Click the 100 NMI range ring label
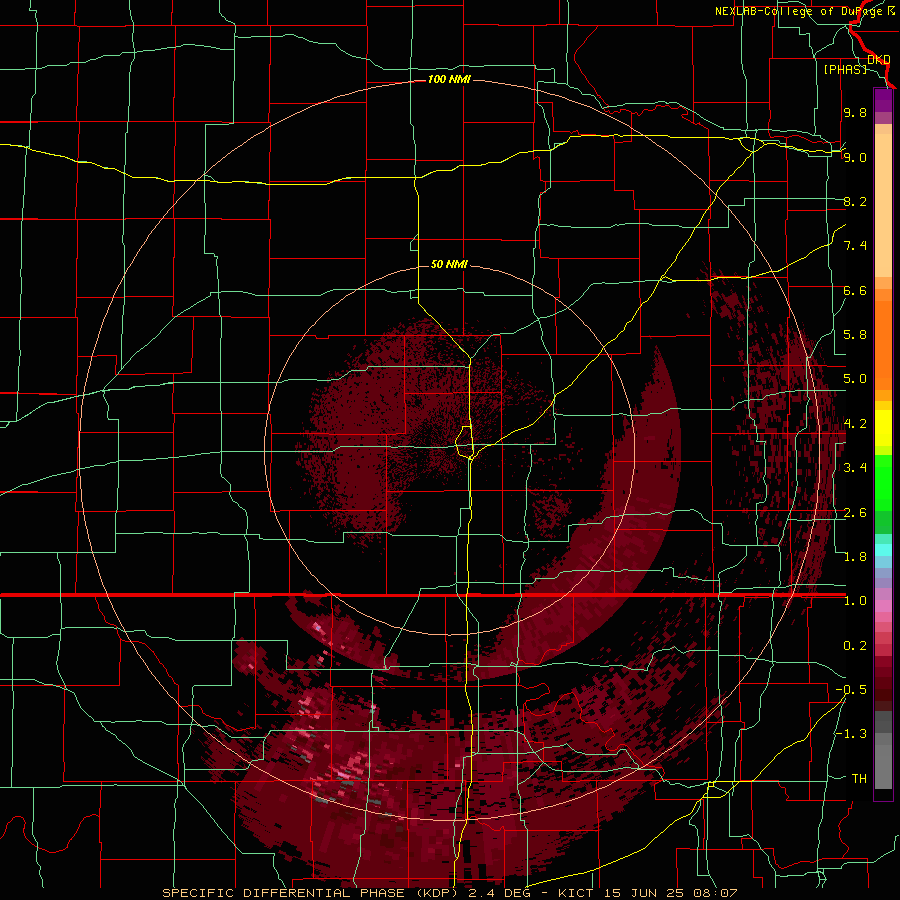This screenshot has height=900, width=900. pyautogui.click(x=449, y=79)
